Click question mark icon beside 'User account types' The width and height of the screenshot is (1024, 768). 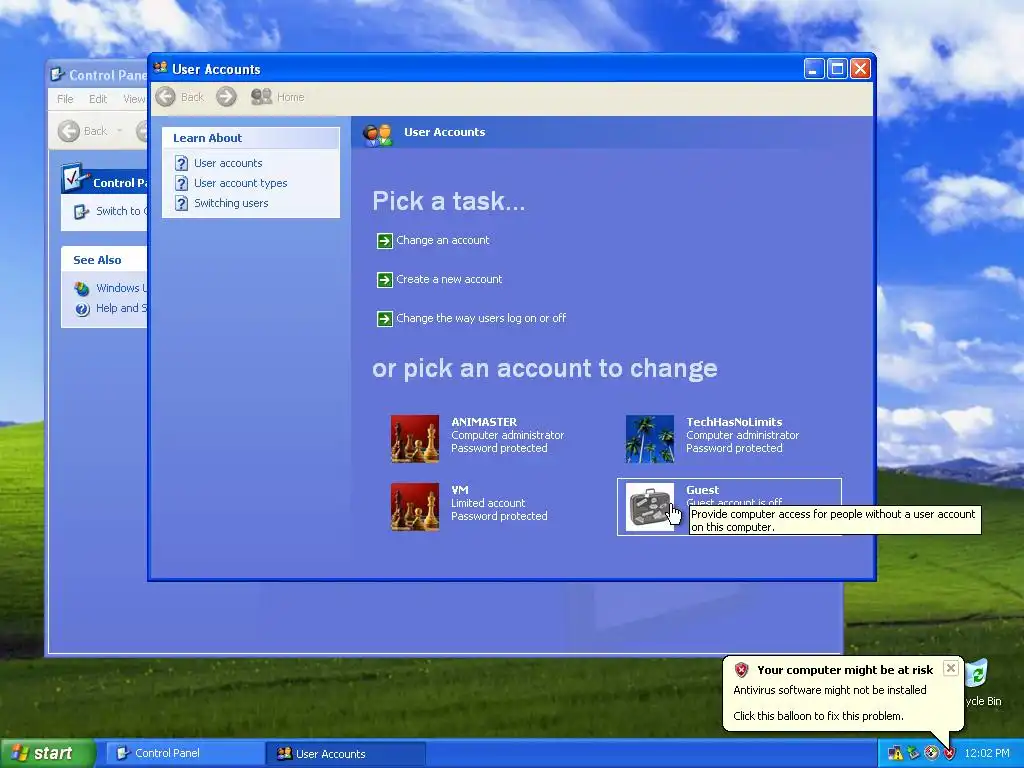[182, 184]
